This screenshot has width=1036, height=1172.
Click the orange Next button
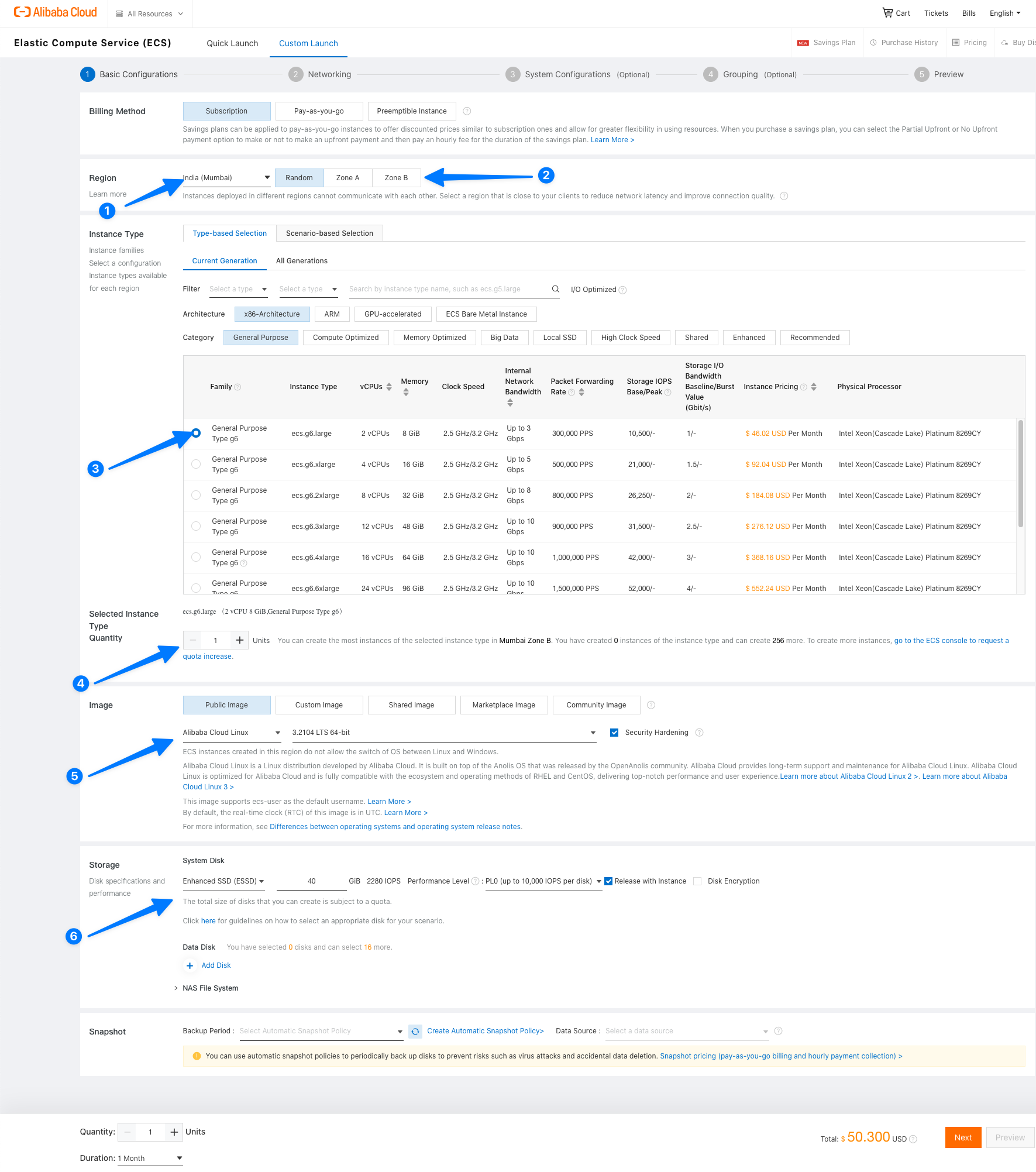click(x=963, y=1137)
